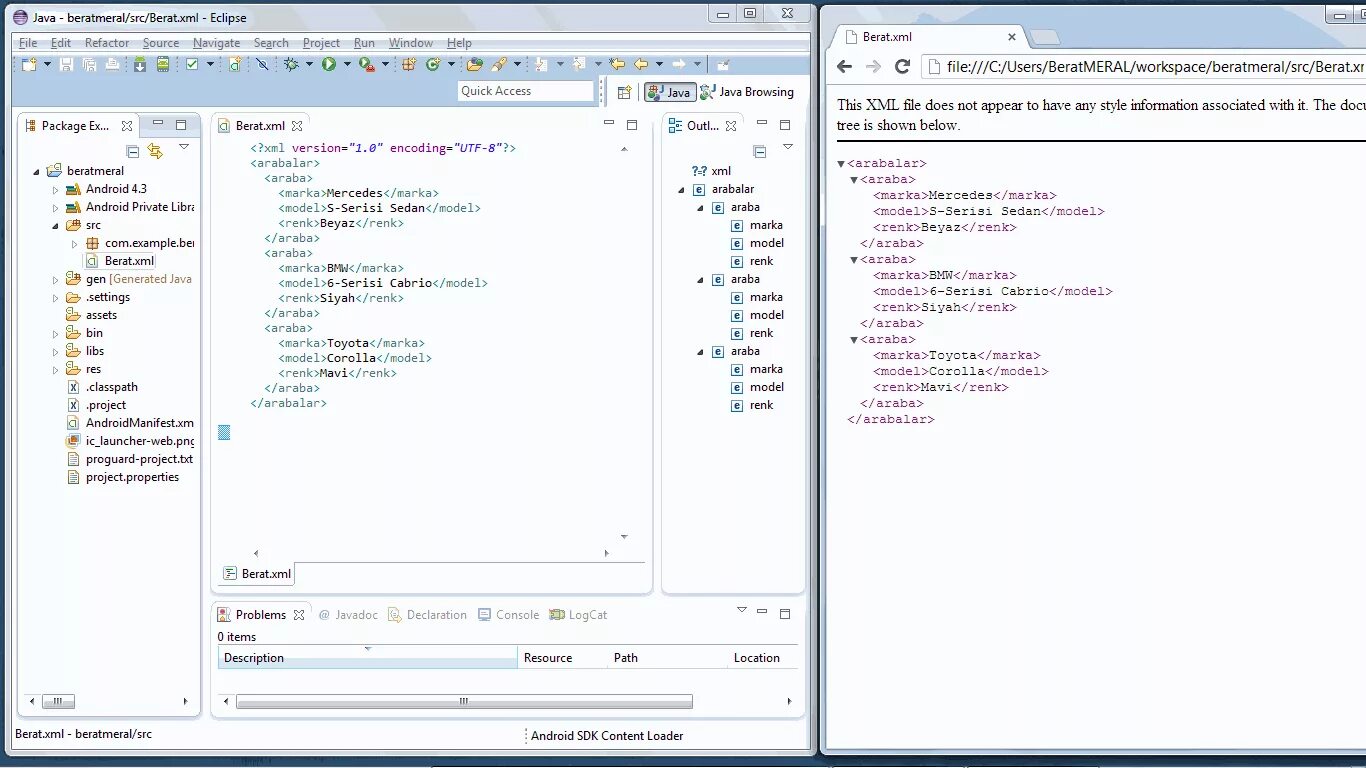Image resolution: width=1366 pixels, height=768 pixels.
Task: Open the Problems view menu triangle
Action: click(742, 609)
